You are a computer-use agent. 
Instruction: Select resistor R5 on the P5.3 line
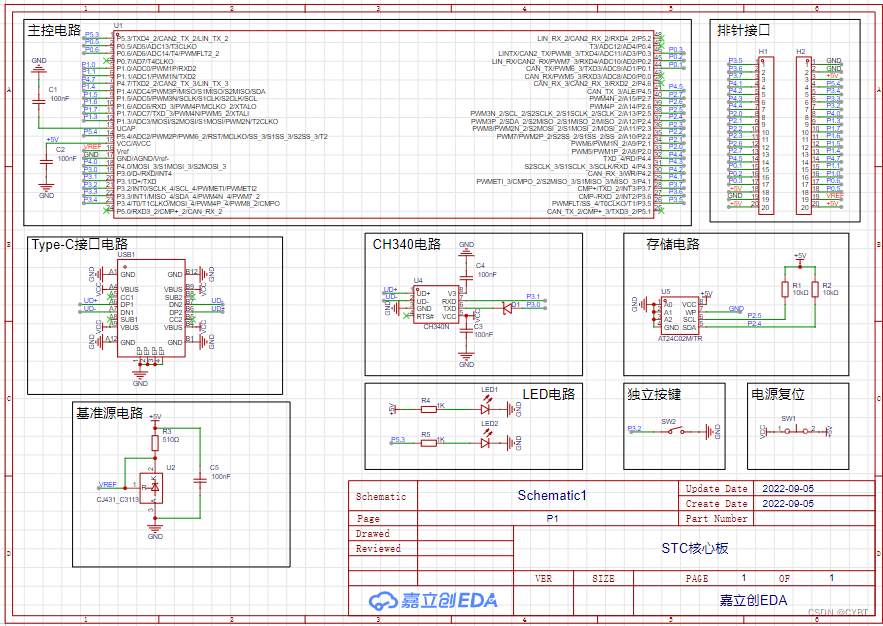click(x=429, y=444)
